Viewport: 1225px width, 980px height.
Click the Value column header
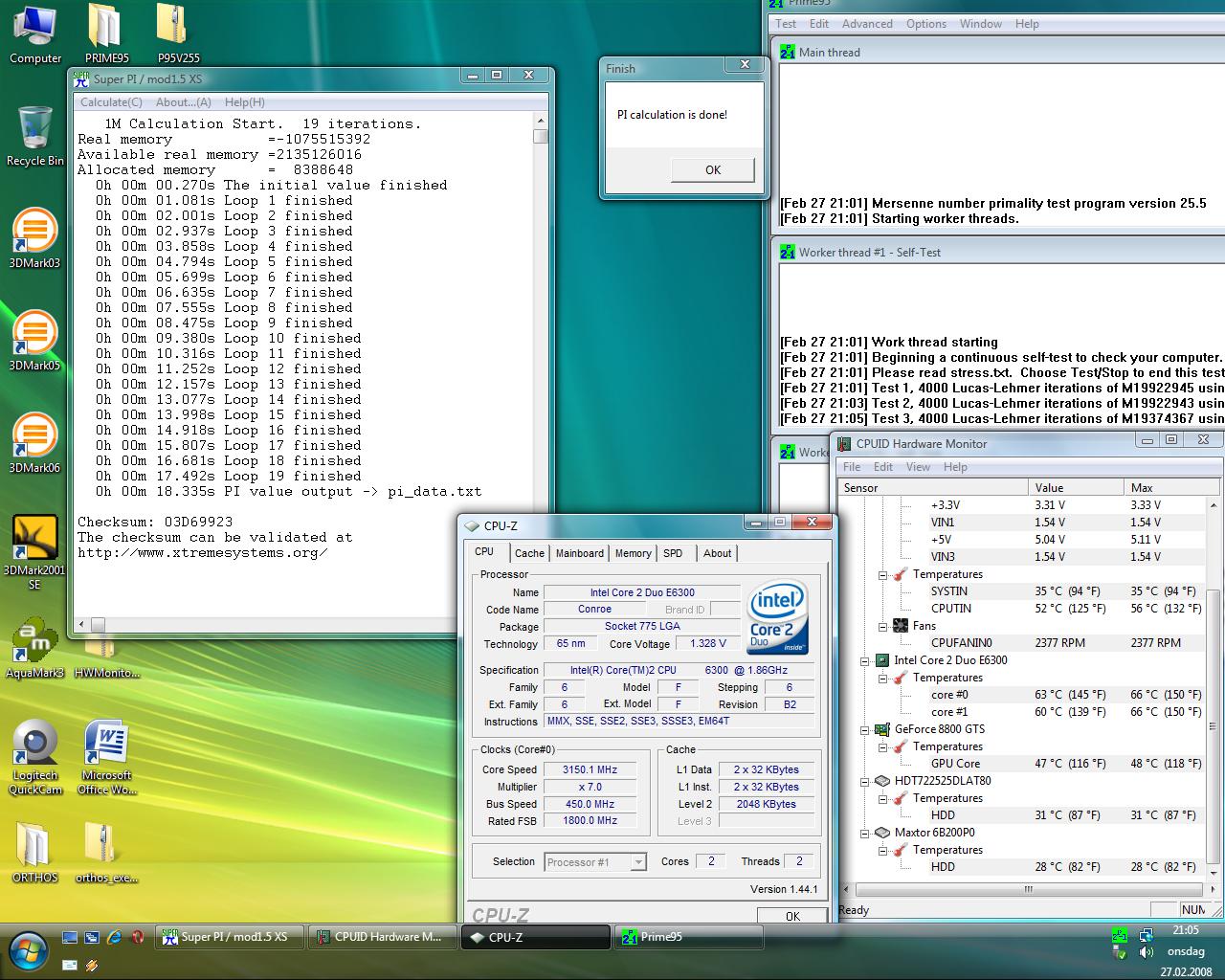pyautogui.click(x=1076, y=487)
